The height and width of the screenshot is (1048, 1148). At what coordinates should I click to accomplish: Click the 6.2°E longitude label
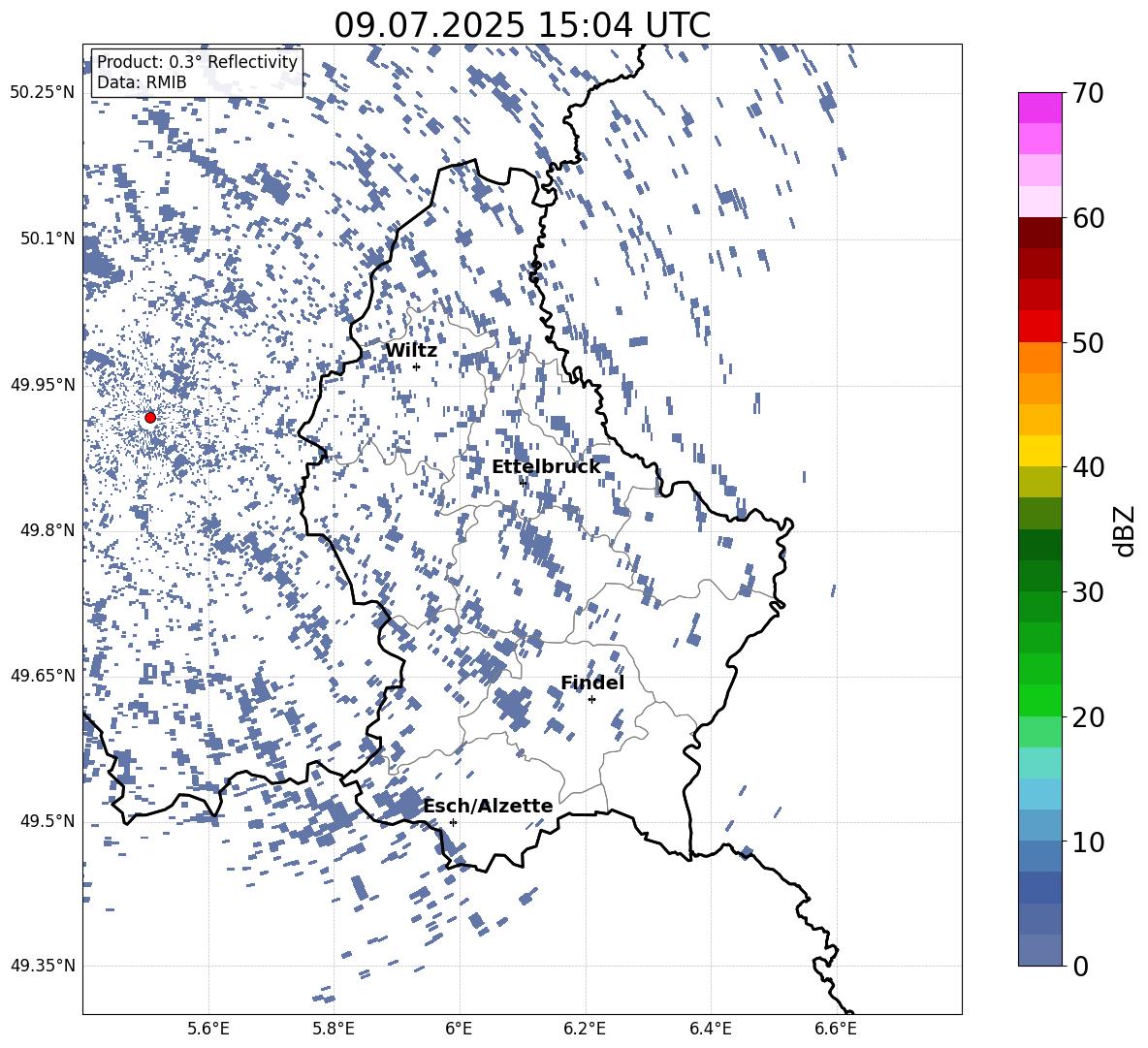(x=585, y=1030)
